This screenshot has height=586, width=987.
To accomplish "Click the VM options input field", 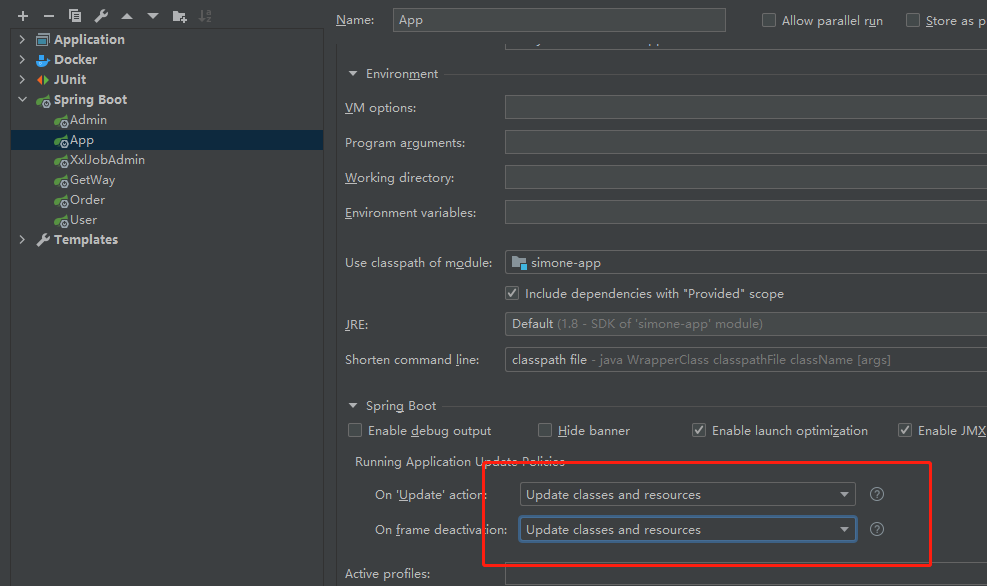I will tap(746, 107).
